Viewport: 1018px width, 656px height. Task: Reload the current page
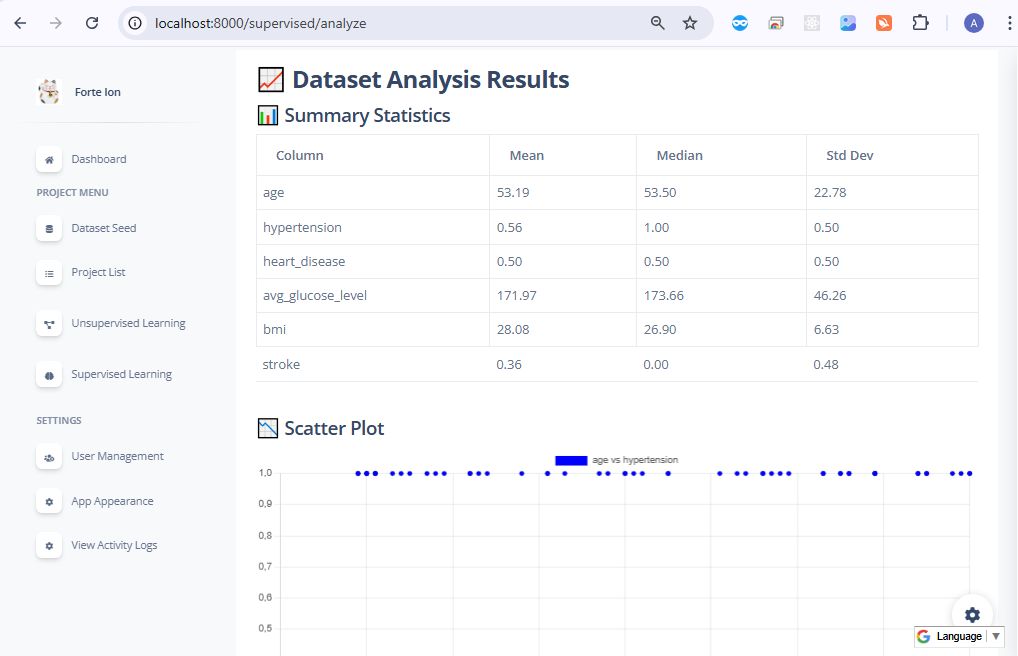pyautogui.click(x=92, y=23)
